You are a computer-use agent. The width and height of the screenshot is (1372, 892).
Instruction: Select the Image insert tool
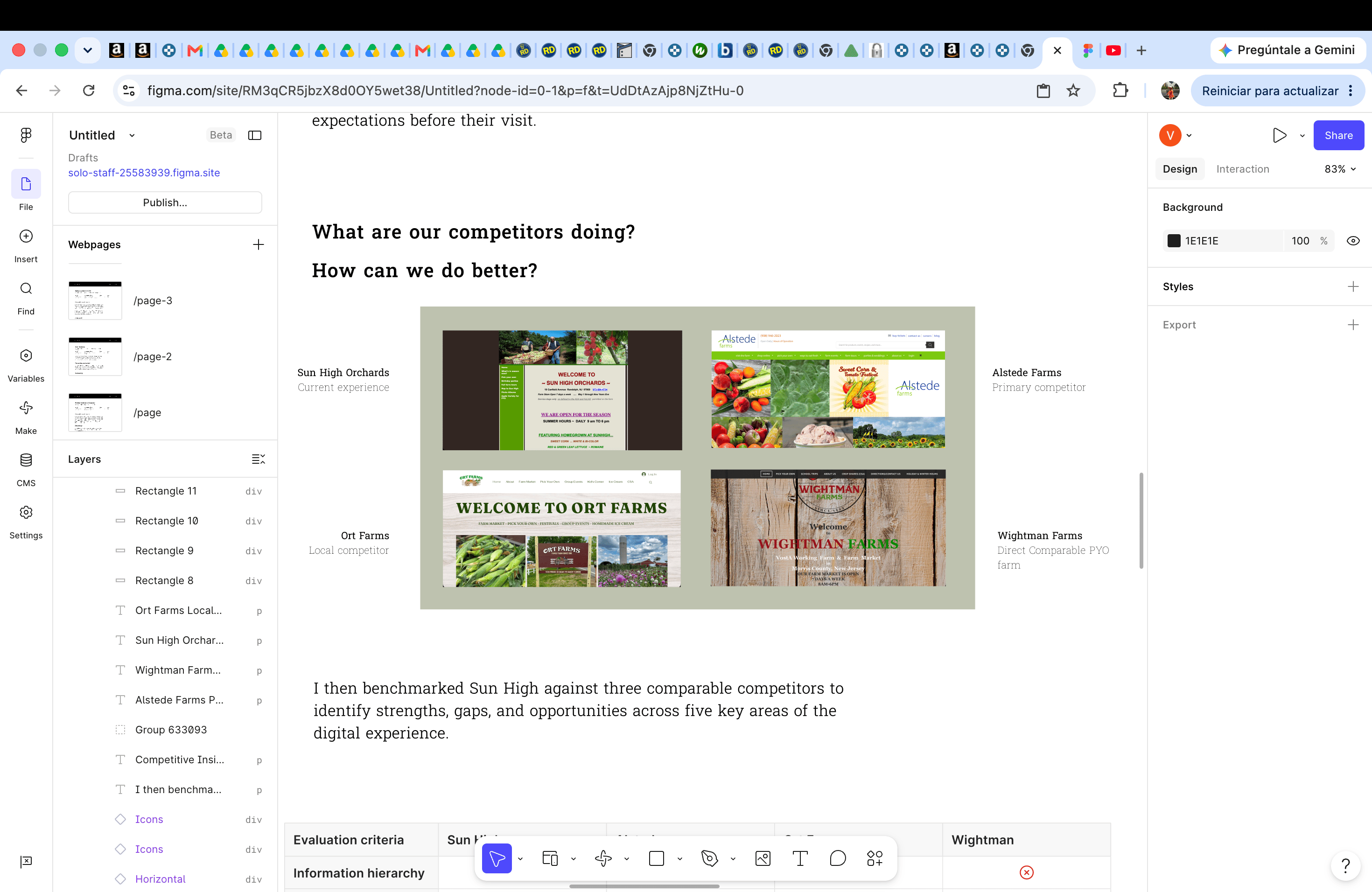coord(763,858)
